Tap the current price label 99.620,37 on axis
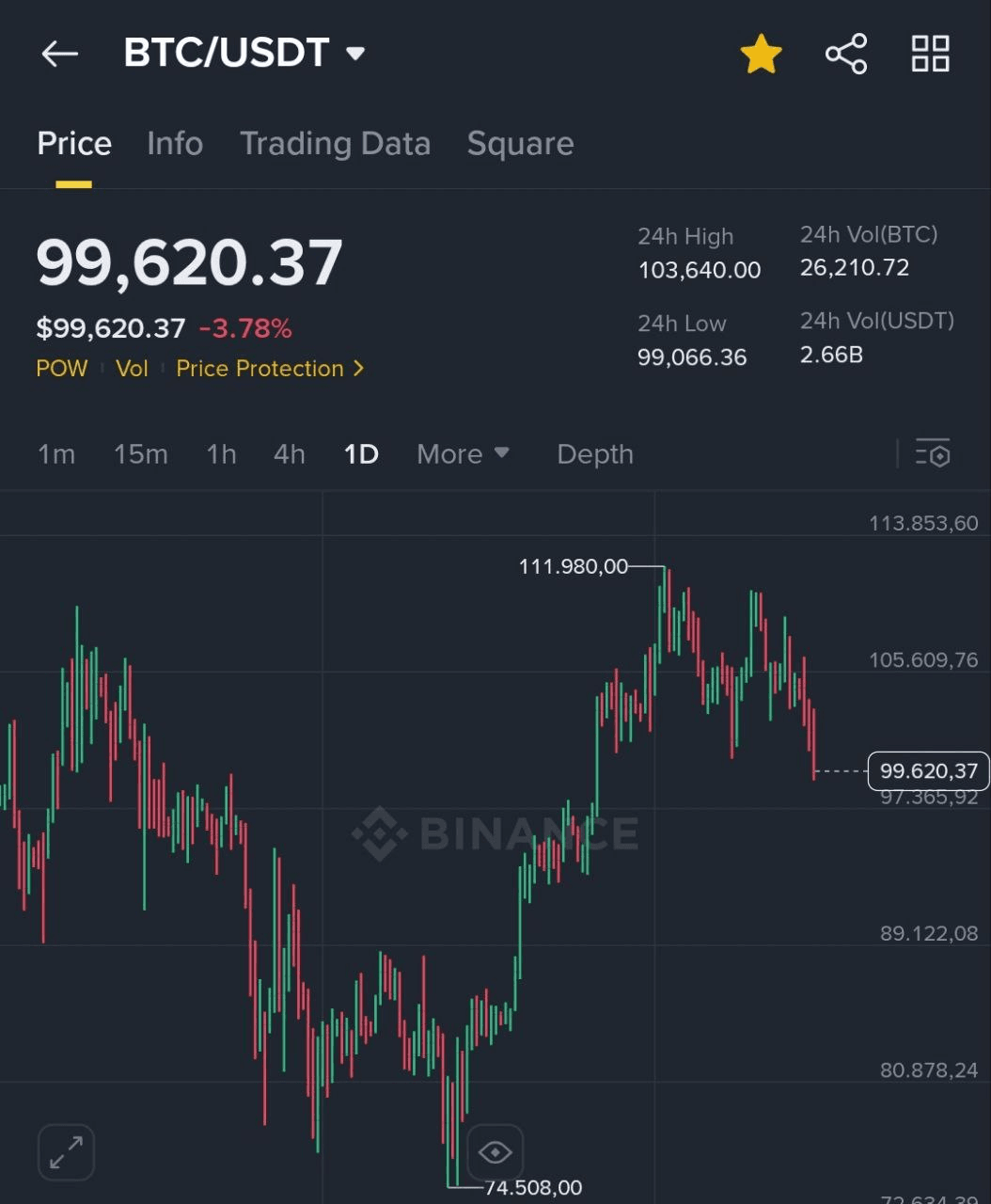The width and height of the screenshot is (991, 1204). tap(929, 771)
